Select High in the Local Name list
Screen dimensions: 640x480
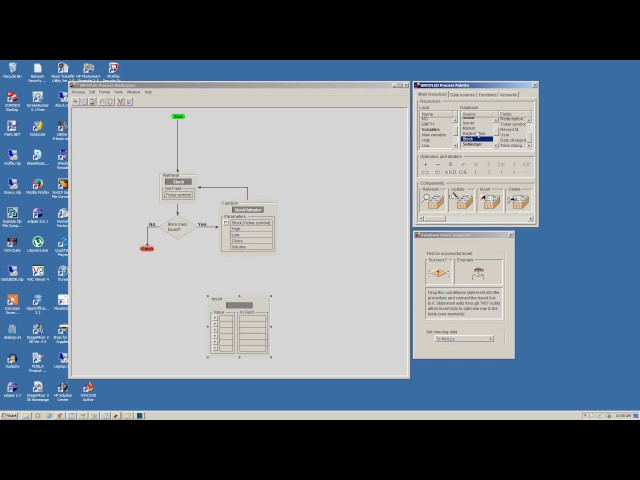(x=426, y=140)
